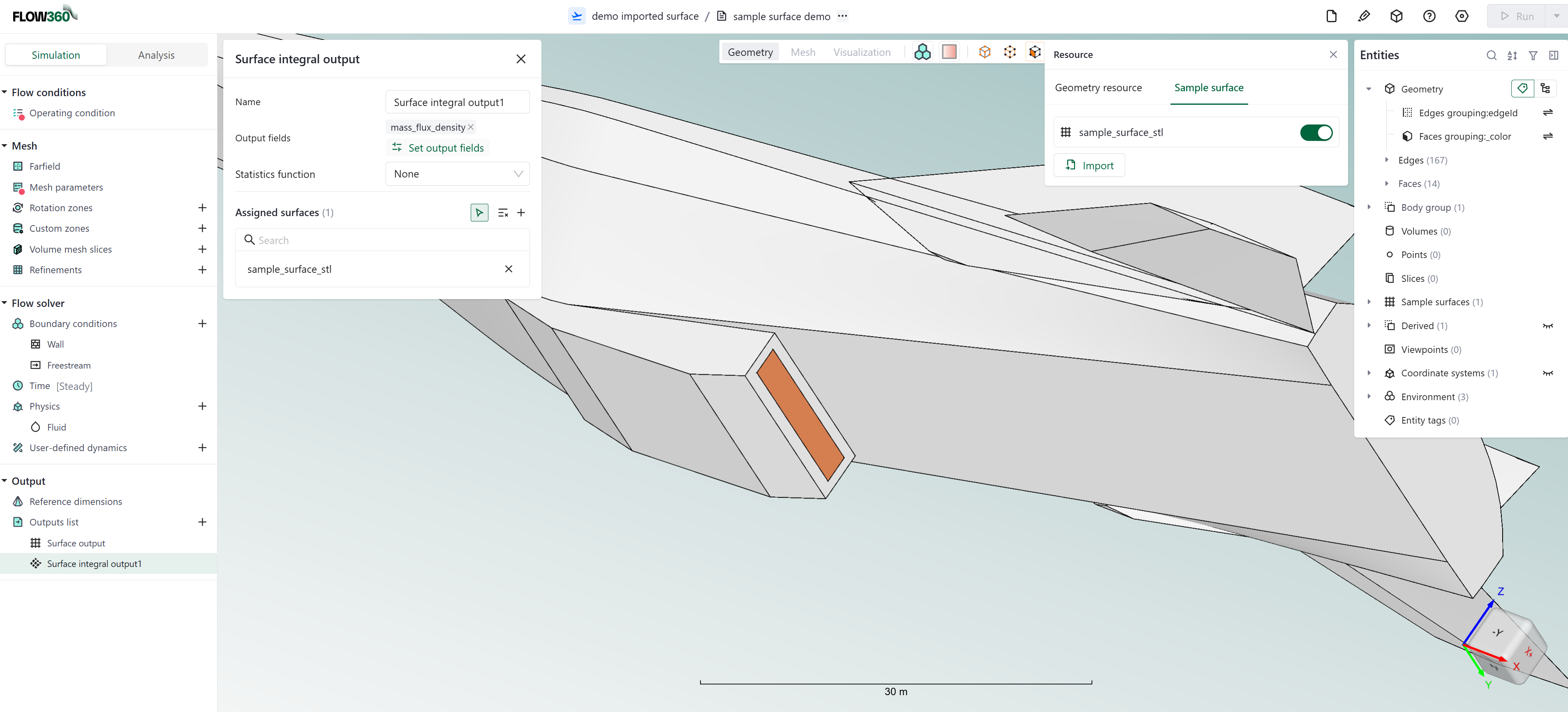
Task: Disable the sample_surface_stl import toggle
Action: coord(1317,132)
